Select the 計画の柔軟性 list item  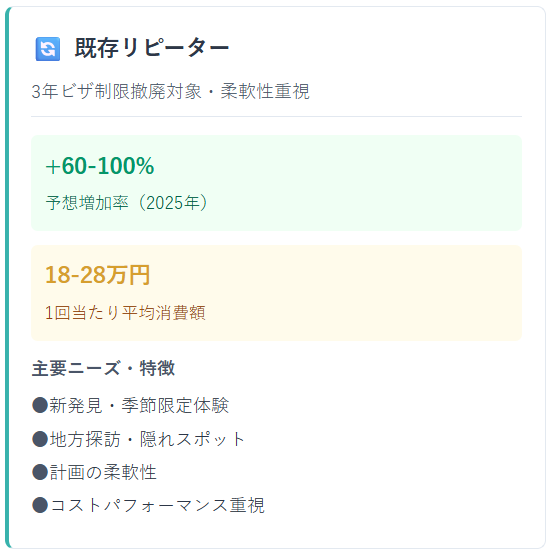pyautogui.click(x=94, y=472)
